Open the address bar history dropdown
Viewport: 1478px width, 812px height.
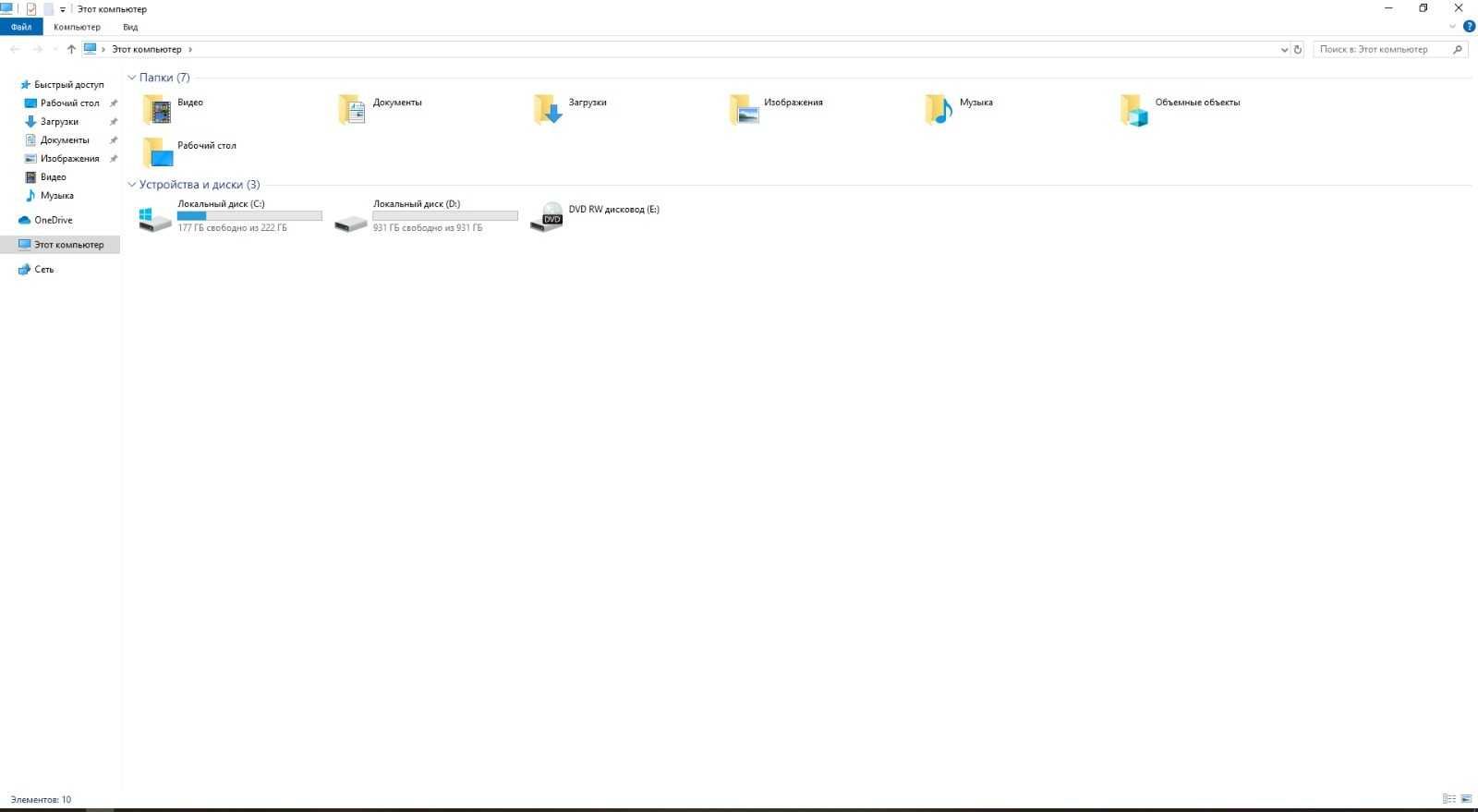[1284, 50]
